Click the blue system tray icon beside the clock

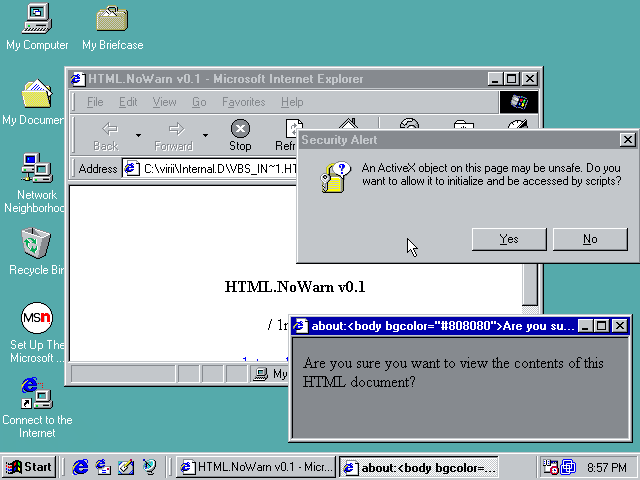click(568, 467)
